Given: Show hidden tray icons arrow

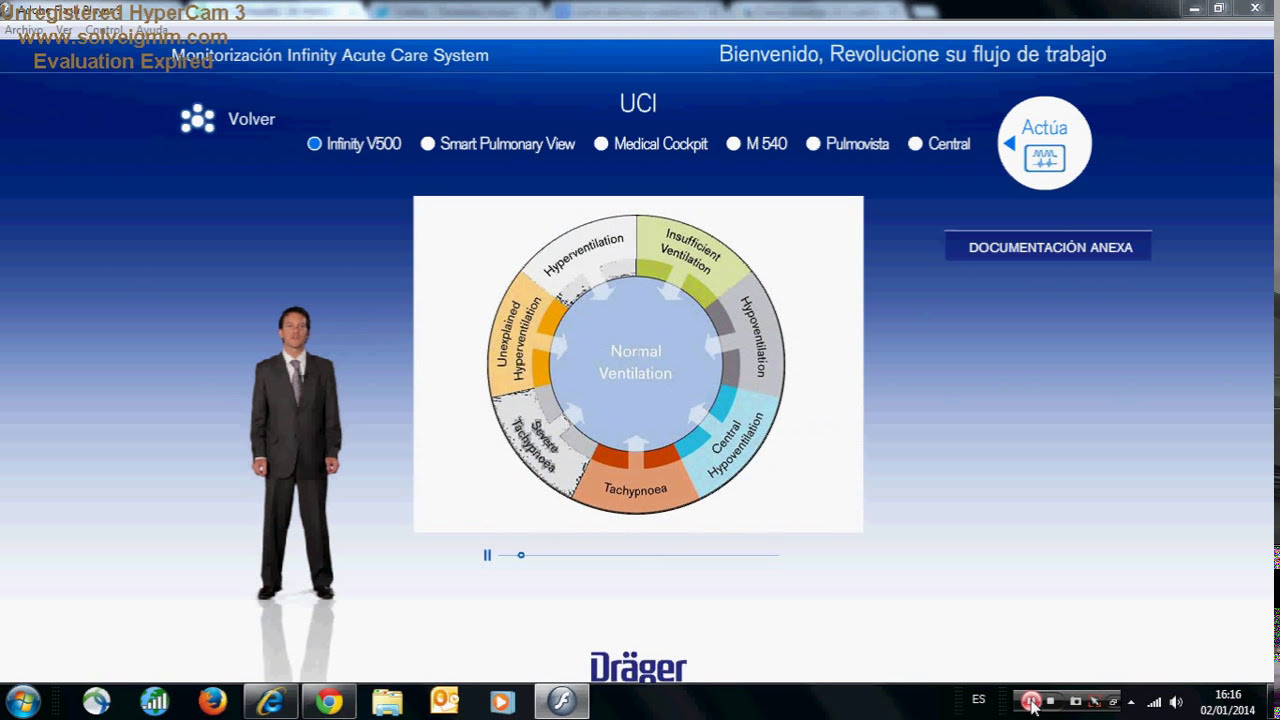Looking at the screenshot, I should coord(1131,702).
